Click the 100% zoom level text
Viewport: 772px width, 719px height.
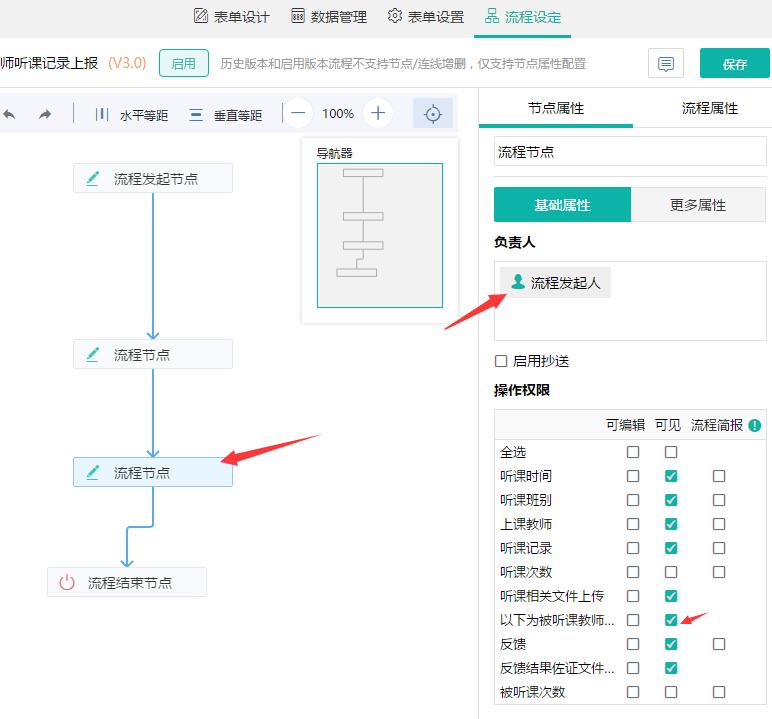coord(338,114)
